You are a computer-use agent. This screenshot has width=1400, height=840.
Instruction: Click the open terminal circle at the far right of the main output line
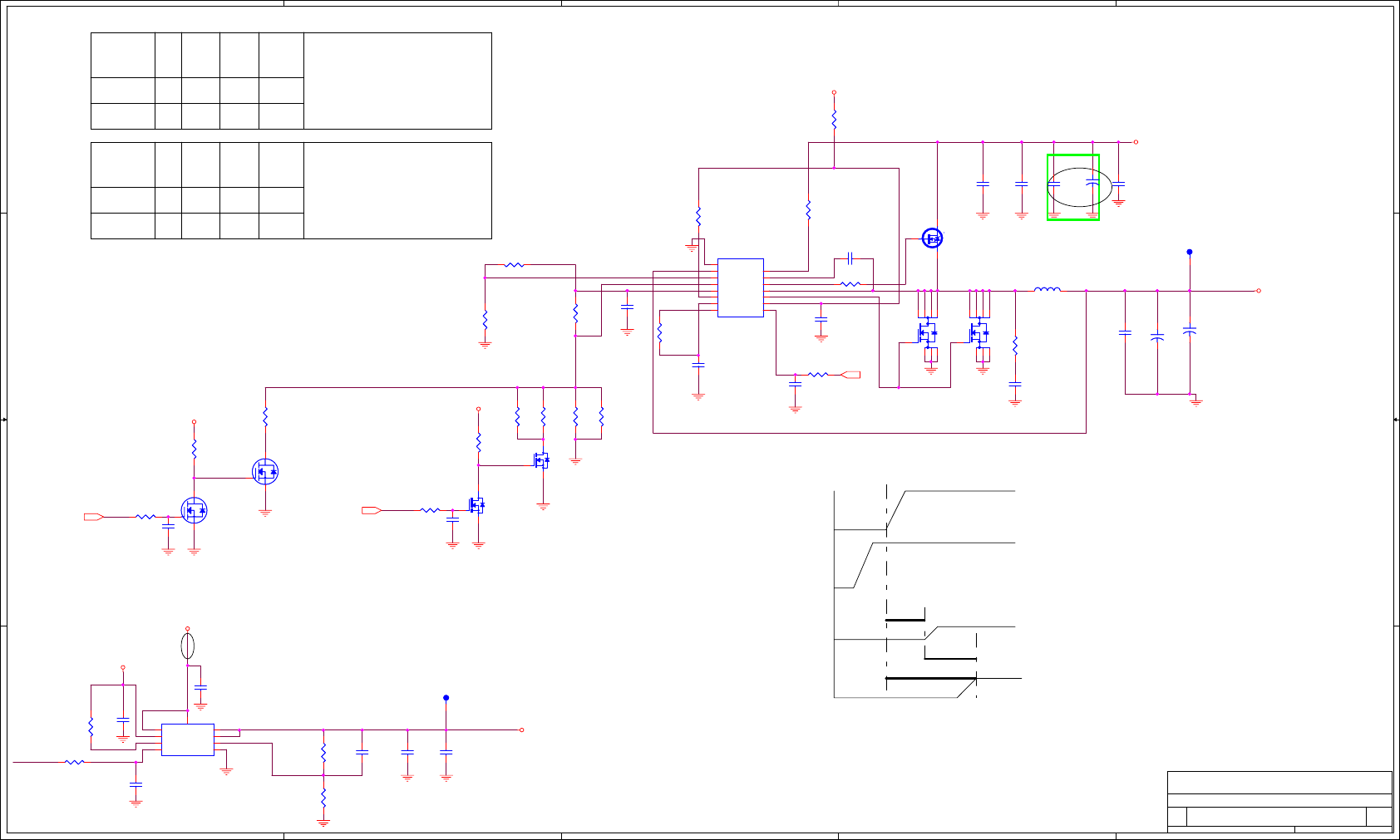1259,291
